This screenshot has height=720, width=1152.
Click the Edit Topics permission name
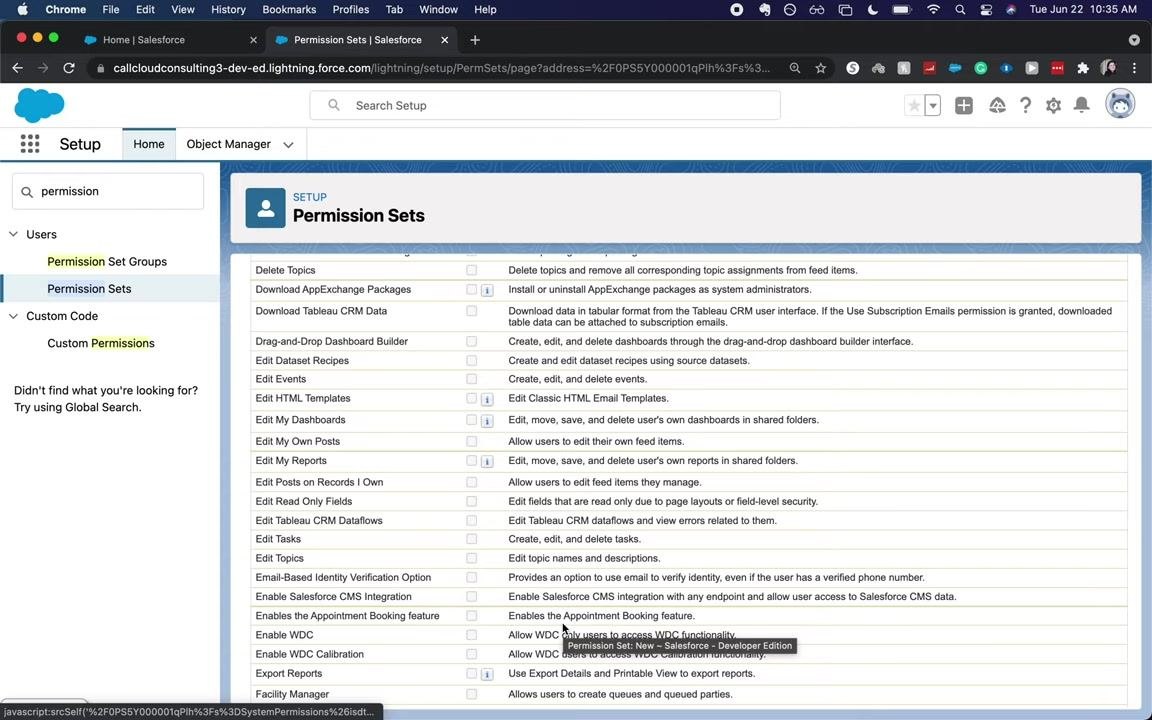click(279, 558)
